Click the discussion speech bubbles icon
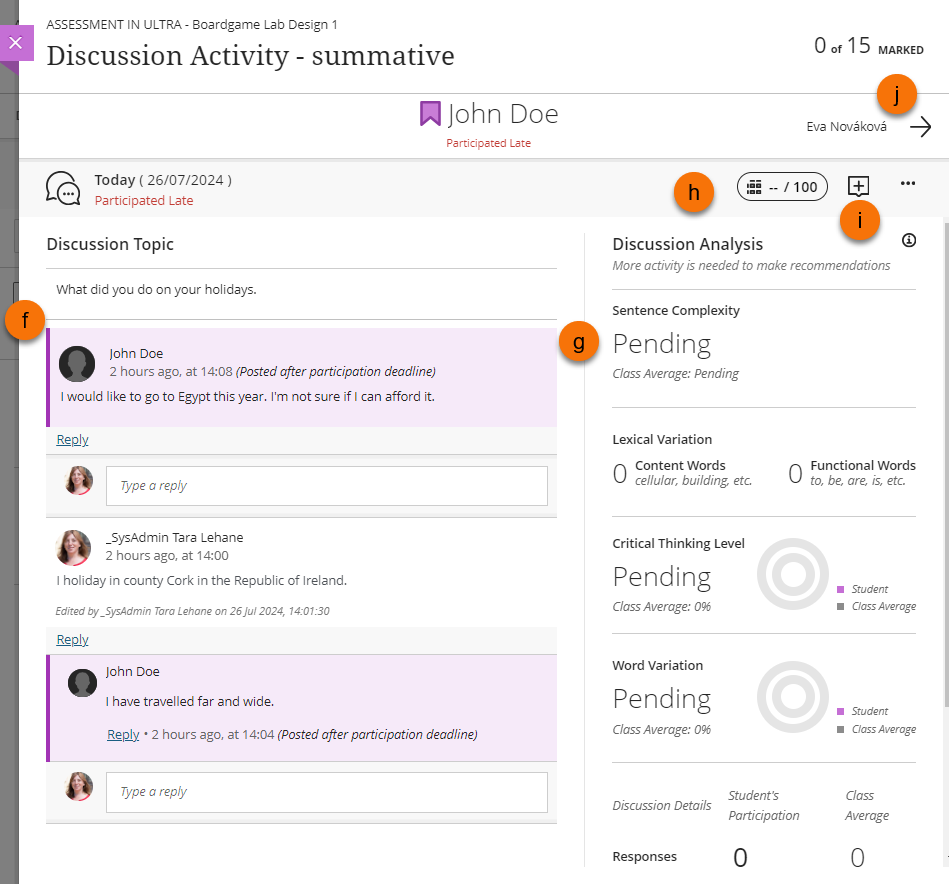Screen dimensions: 950x884 coord(64,188)
